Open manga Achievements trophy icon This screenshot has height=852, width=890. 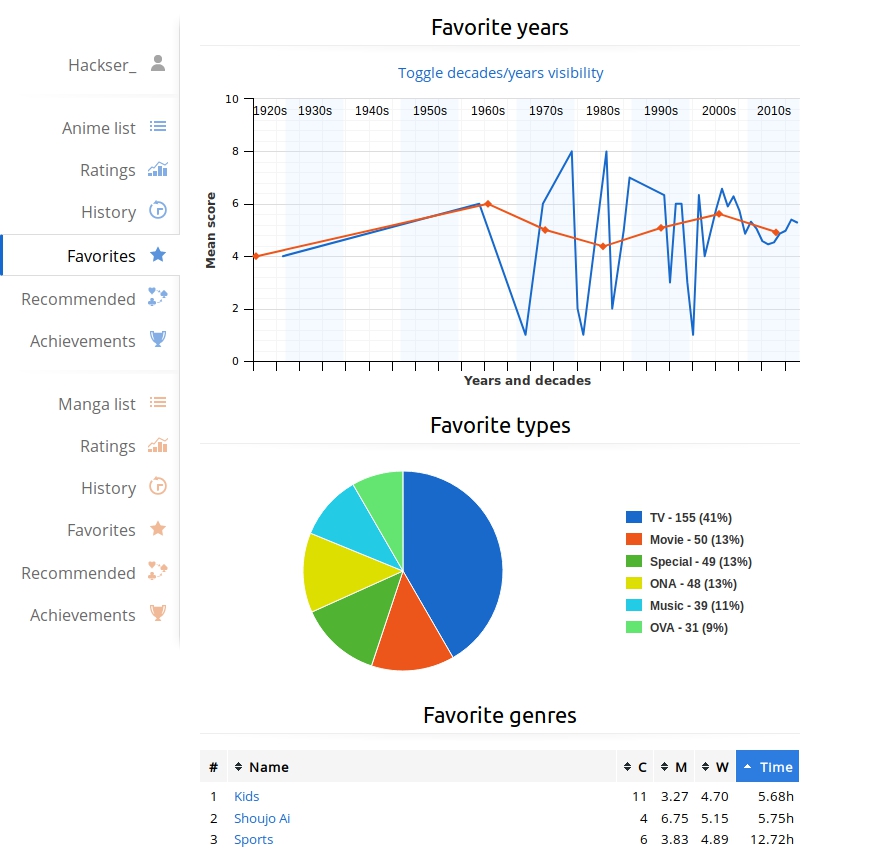[157, 614]
